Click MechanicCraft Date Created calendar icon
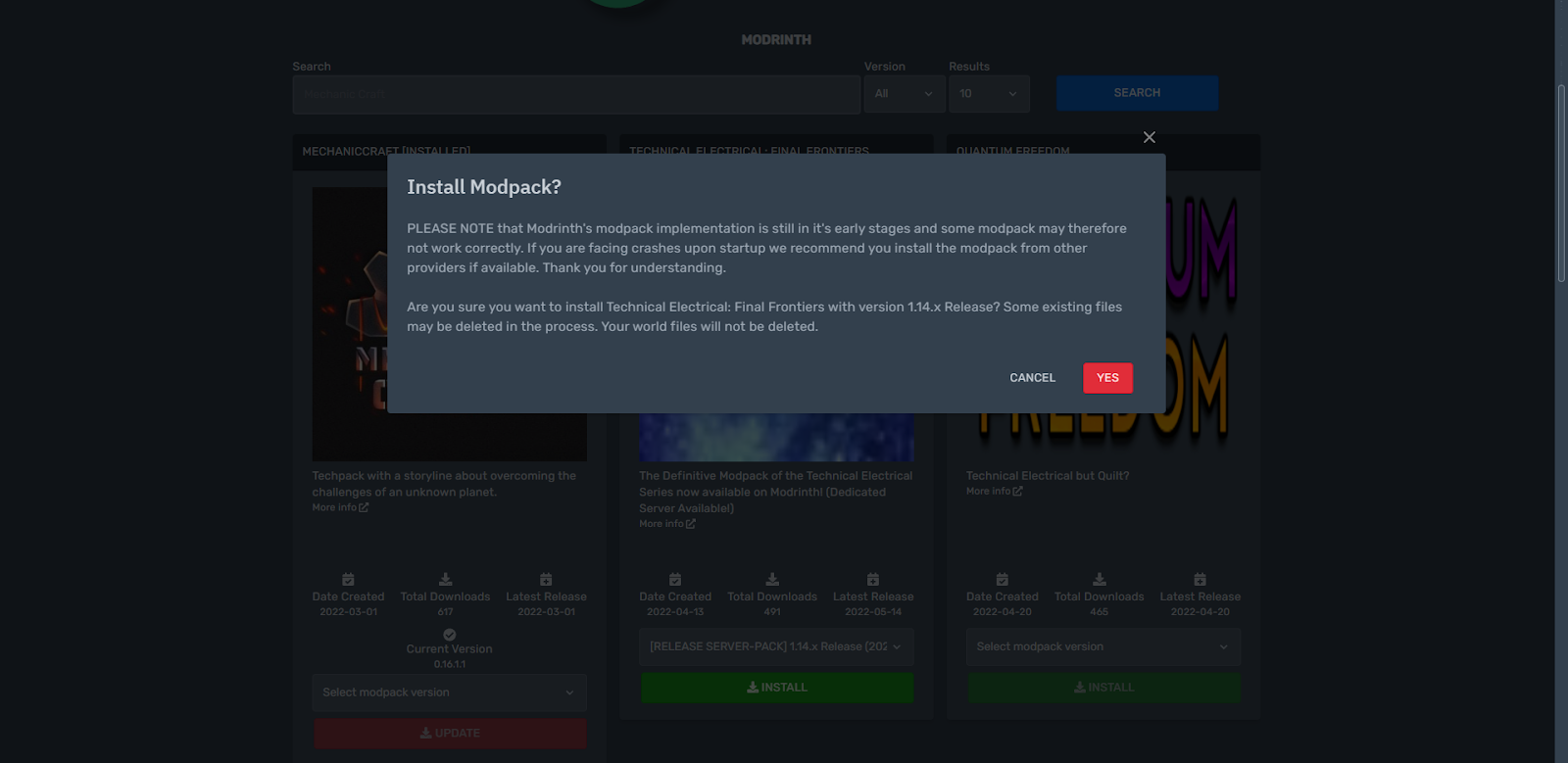 pos(348,580)
